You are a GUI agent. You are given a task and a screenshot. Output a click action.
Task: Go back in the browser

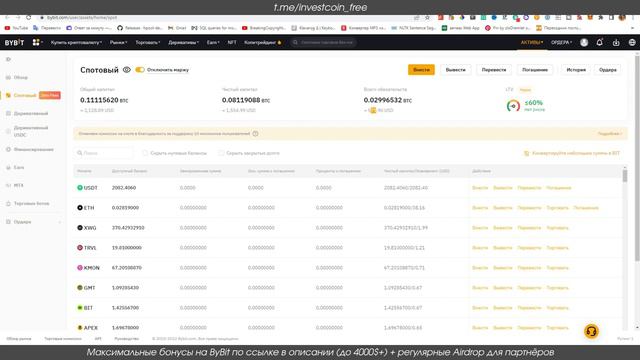click(7, 18)
